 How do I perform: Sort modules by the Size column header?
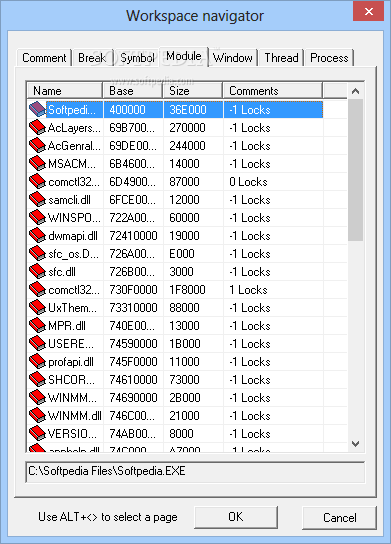(193, 91)
